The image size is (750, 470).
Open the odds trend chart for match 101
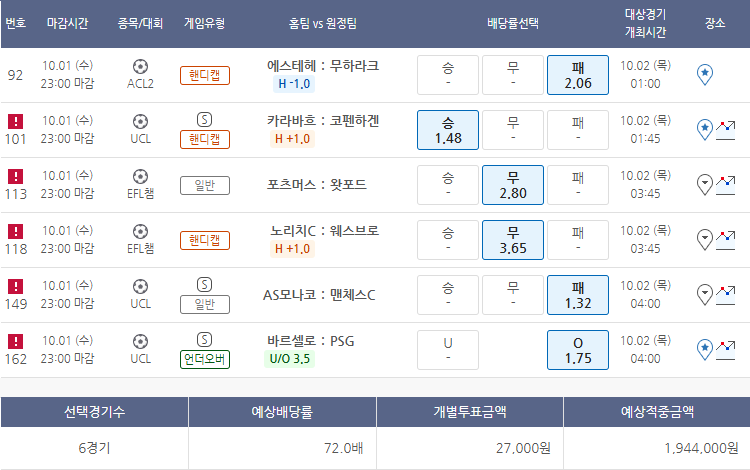725,129
